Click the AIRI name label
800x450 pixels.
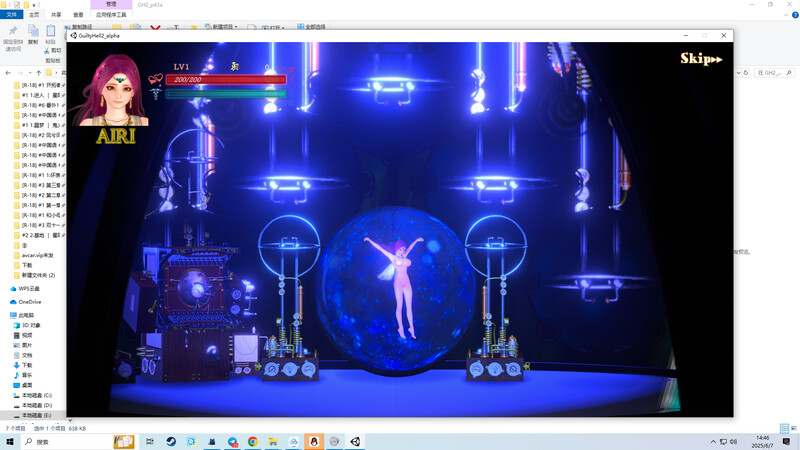tap(116, 136)
